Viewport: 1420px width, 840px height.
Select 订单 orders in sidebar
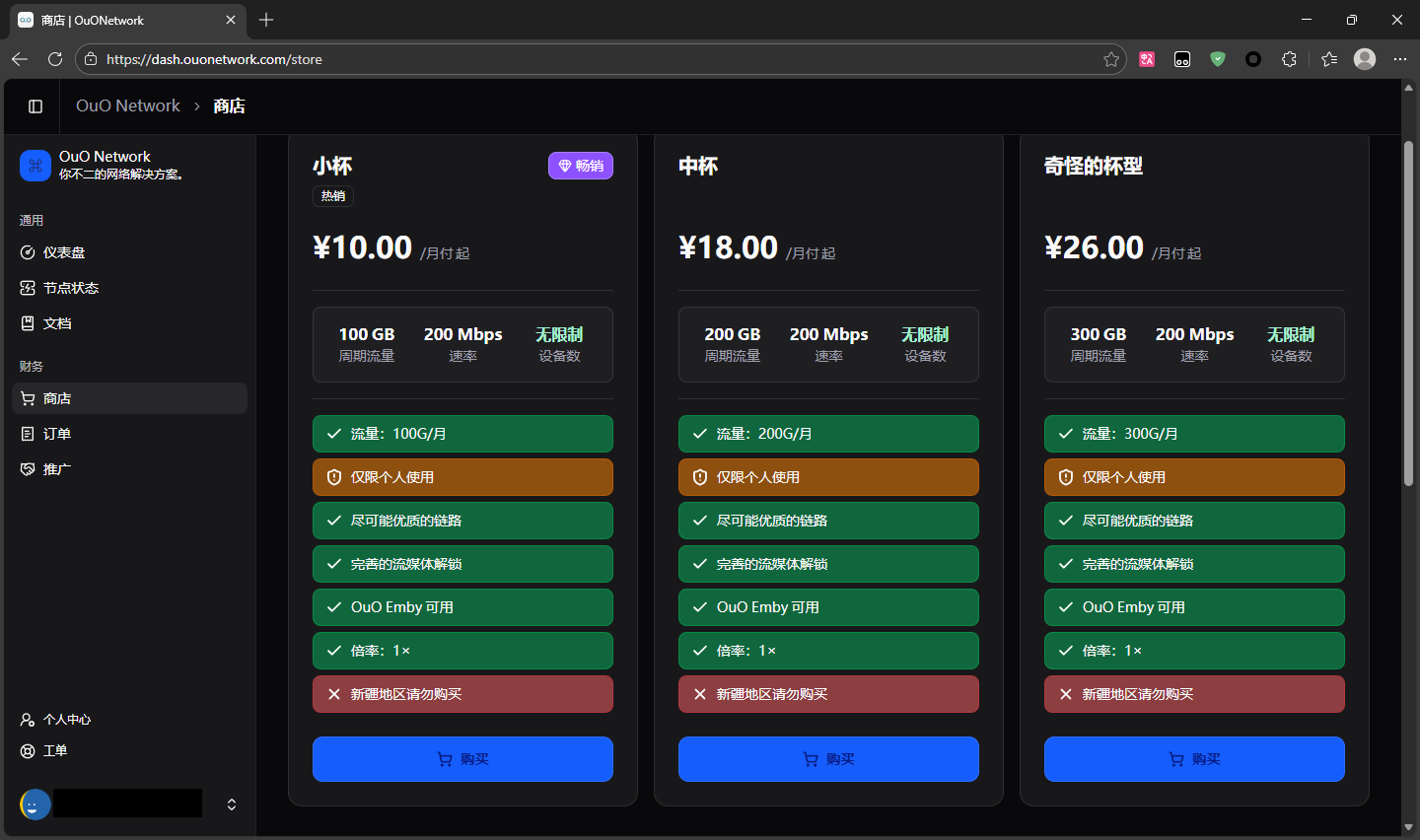pyautogui.click(x=57, y=434)
